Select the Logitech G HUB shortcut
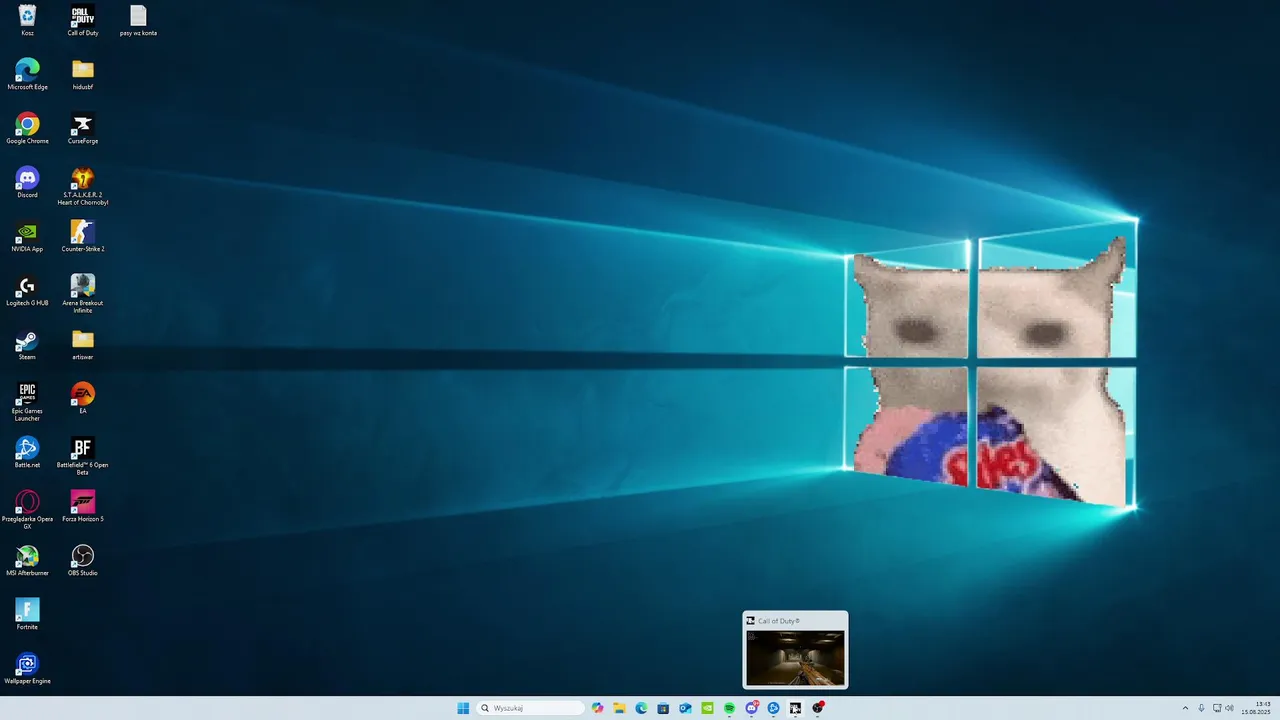The height and width of the screenshot is (720, 1280). click(x=27, y=290)
